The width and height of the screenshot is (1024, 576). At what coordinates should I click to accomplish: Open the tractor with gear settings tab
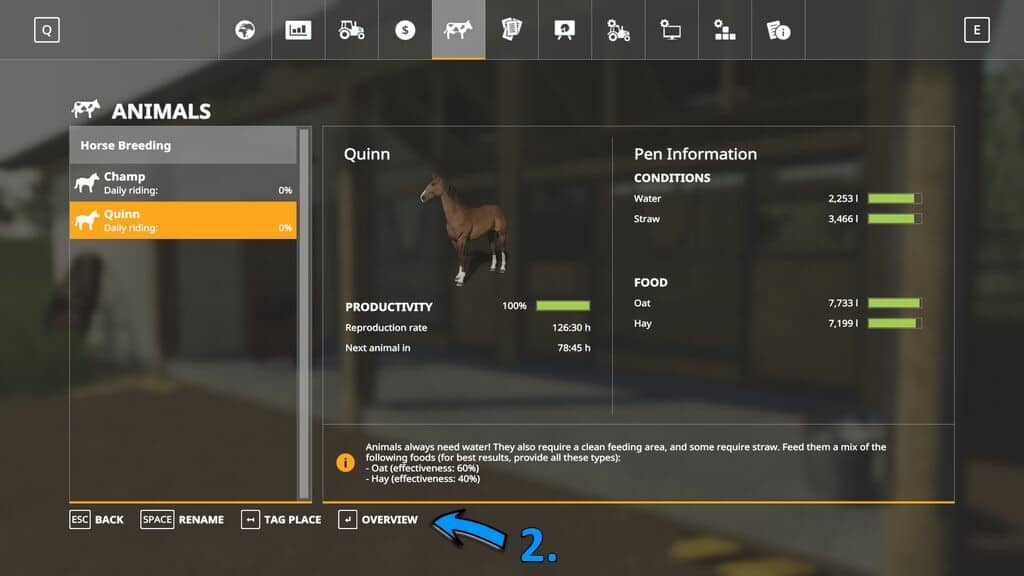[618, 30]
